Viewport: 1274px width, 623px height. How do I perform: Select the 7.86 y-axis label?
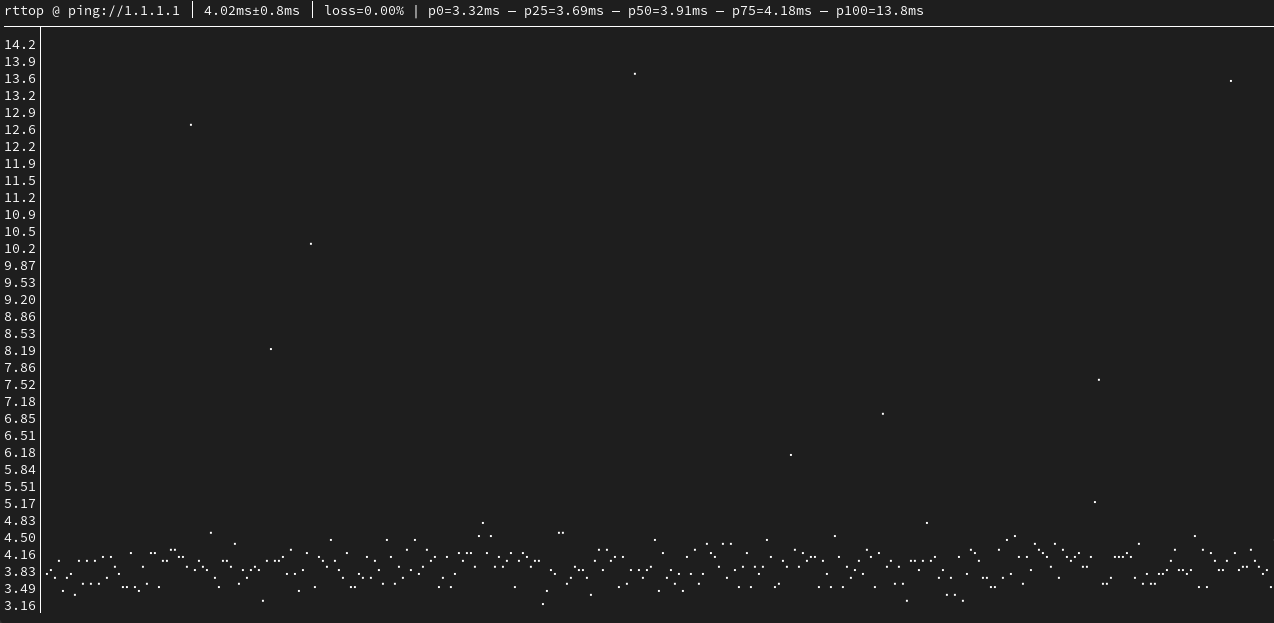click(20, 368)
